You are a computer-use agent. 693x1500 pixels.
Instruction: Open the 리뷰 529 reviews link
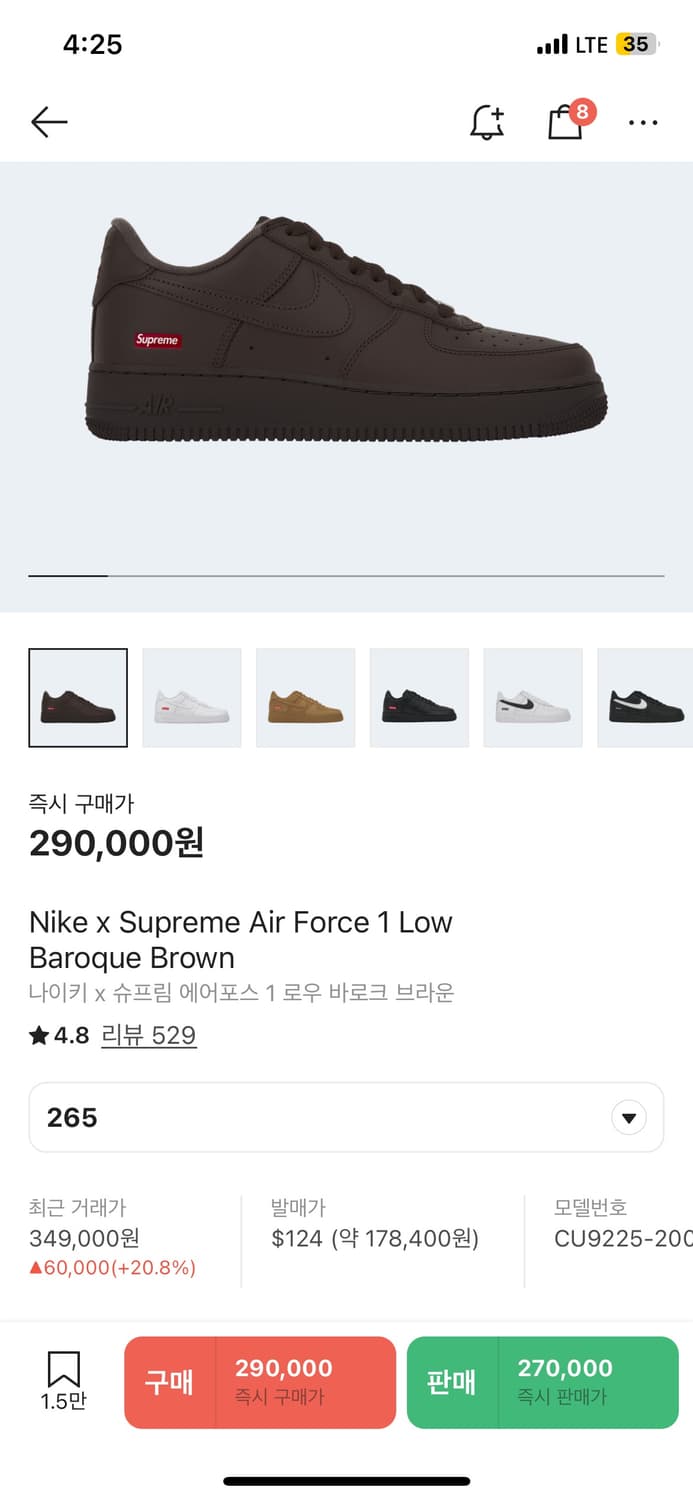pos(149,1035)
